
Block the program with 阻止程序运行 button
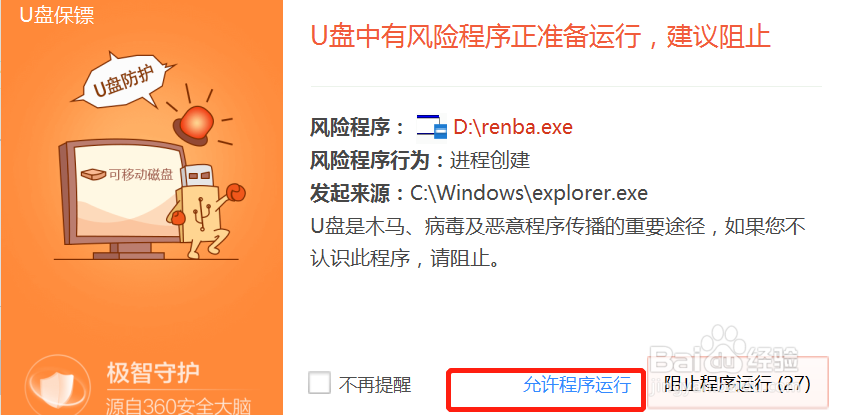(x=737, y=384)
